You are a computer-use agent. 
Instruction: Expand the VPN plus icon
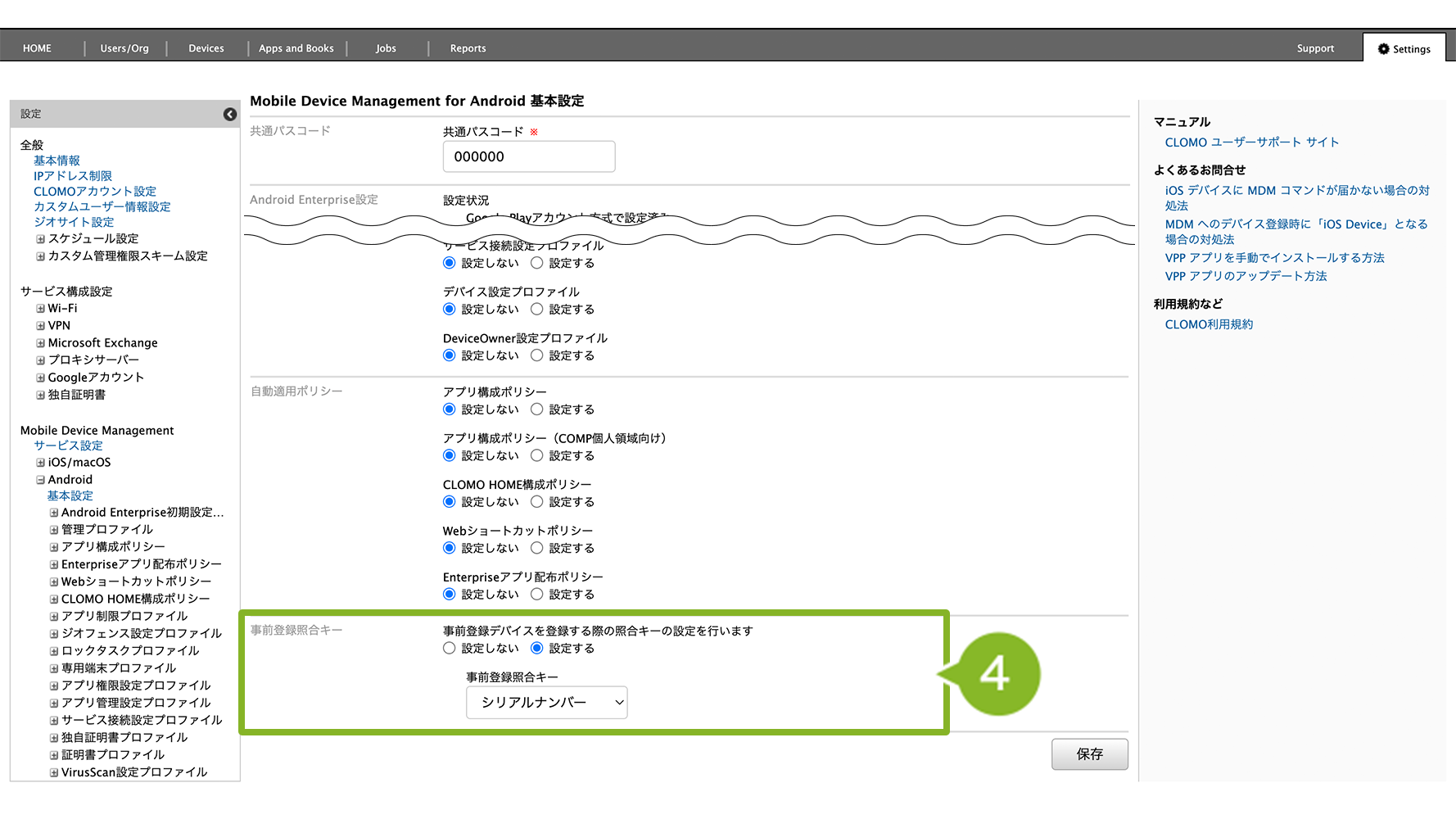pyautogui.click(x=40, y=326)
